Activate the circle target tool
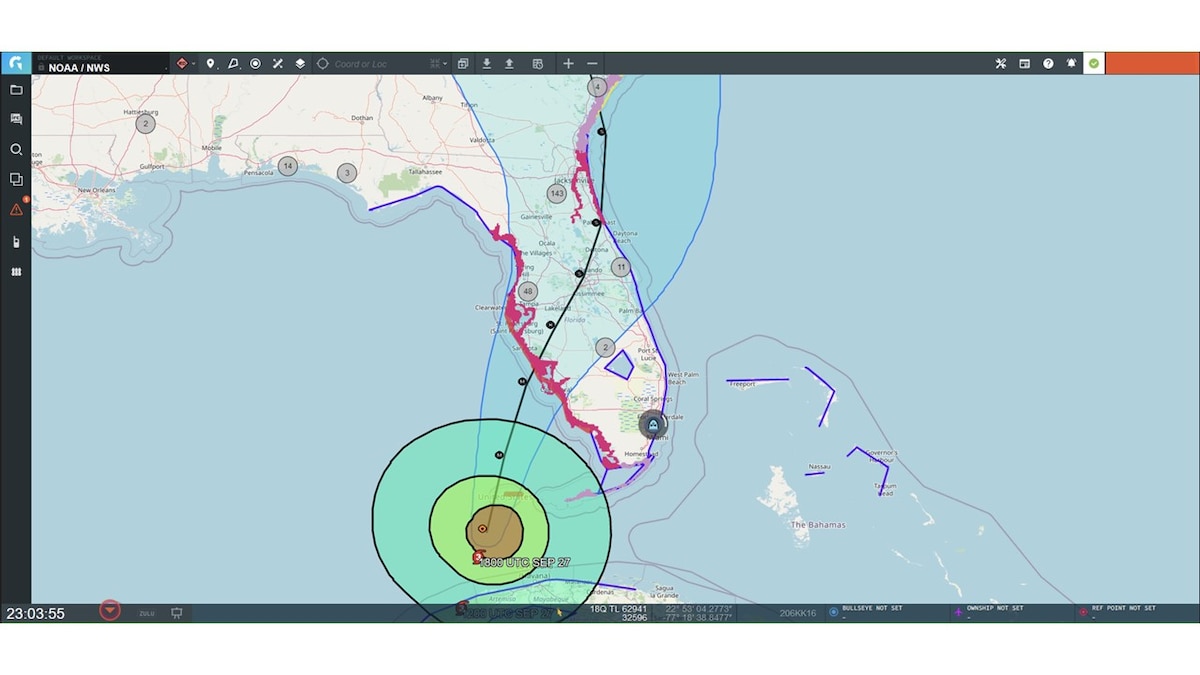Viewport: 1200px width, 675px height. click(x=255, y=63)
